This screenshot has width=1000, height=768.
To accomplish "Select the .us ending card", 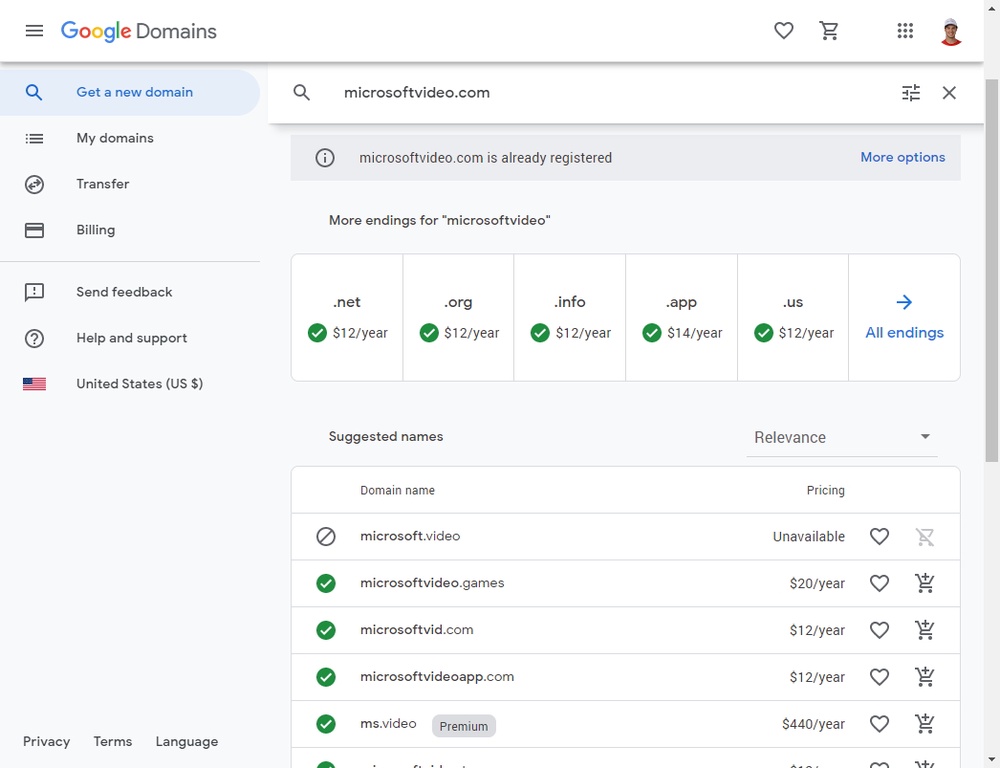I will pos(793,318).
